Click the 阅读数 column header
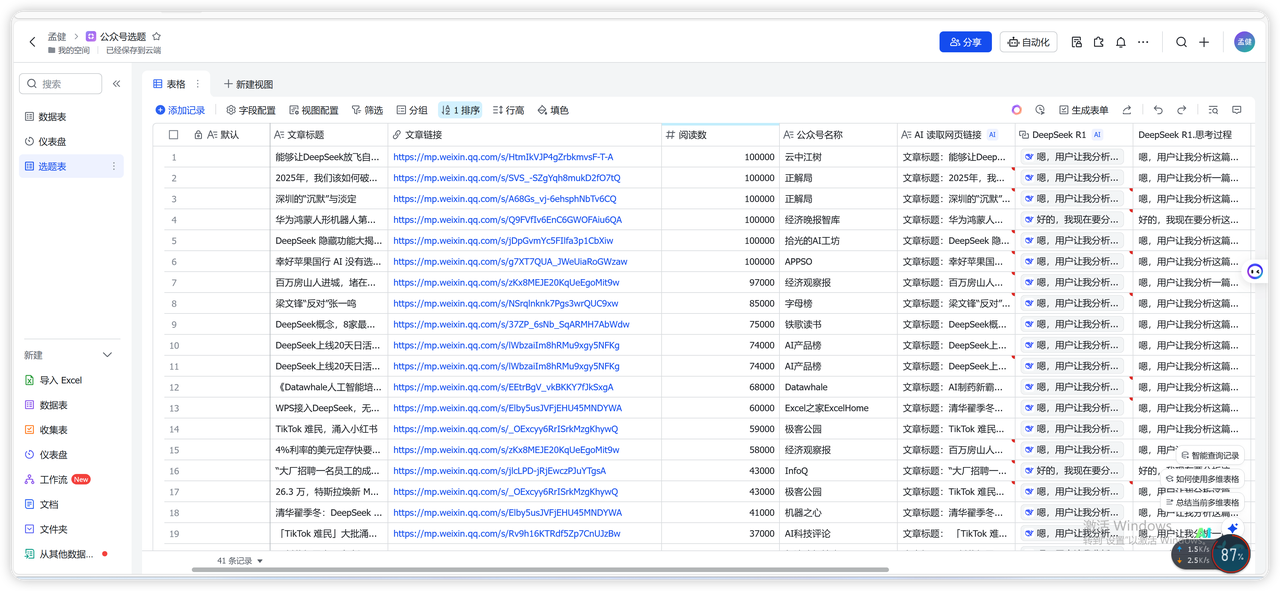Viewport: 1280px width, 591px height. click(x=720, y=135)
